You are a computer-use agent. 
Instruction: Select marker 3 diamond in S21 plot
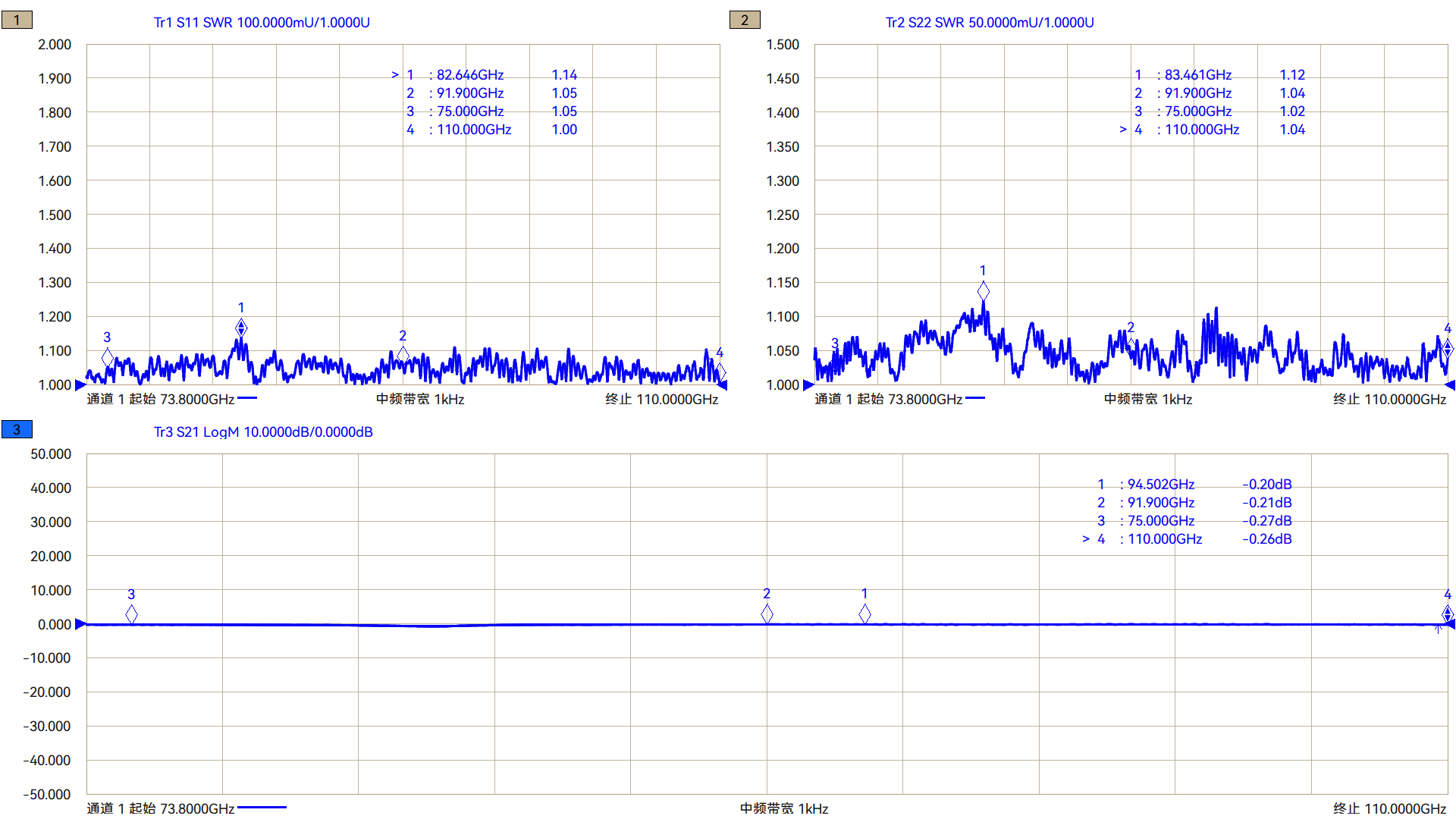click(x=131, y=613)
